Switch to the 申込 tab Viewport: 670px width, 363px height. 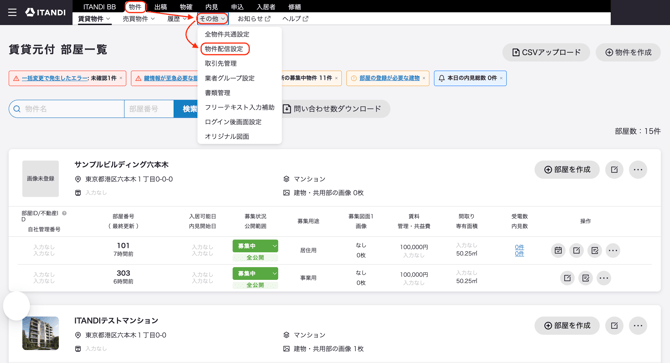tap(237, 7)
